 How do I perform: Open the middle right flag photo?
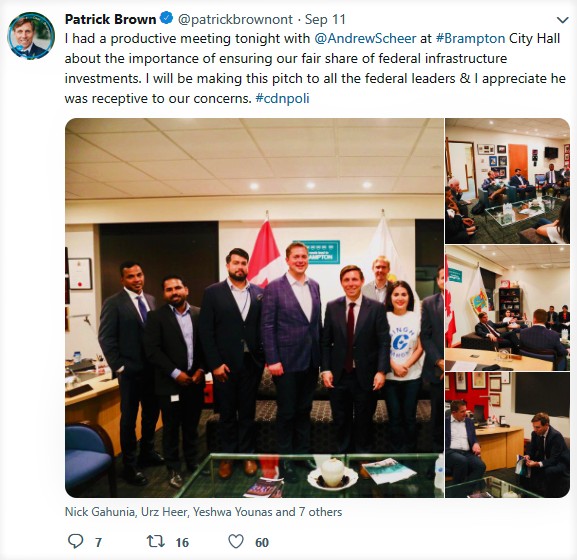coord(507,308)
